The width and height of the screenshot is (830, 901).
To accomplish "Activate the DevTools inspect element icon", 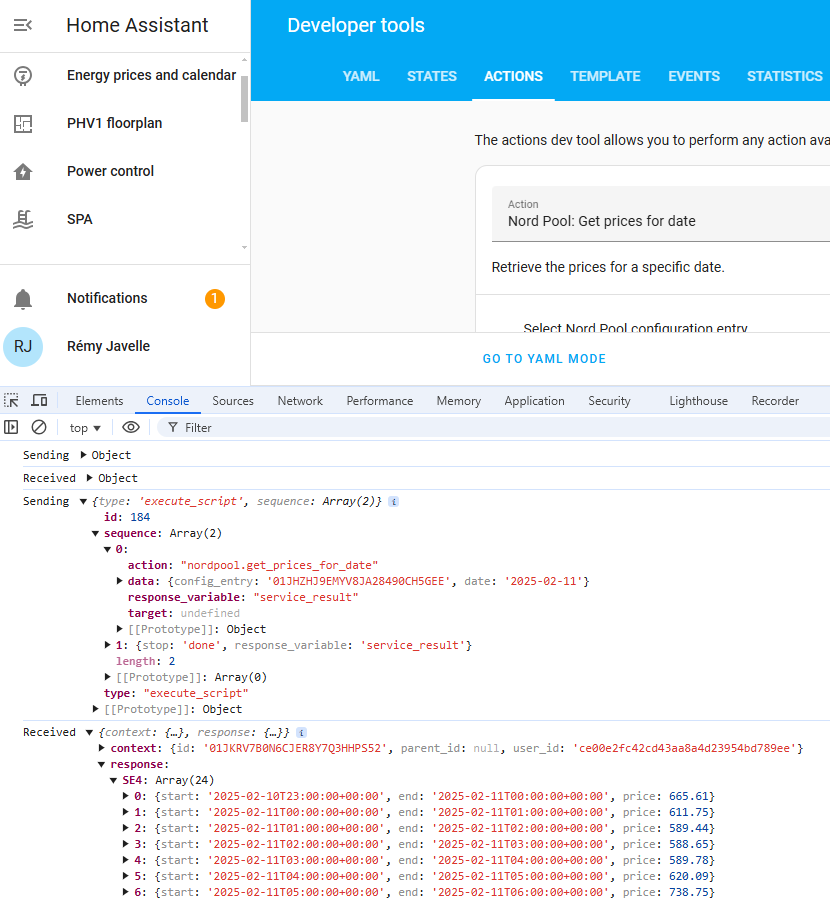I will [13, 399].
